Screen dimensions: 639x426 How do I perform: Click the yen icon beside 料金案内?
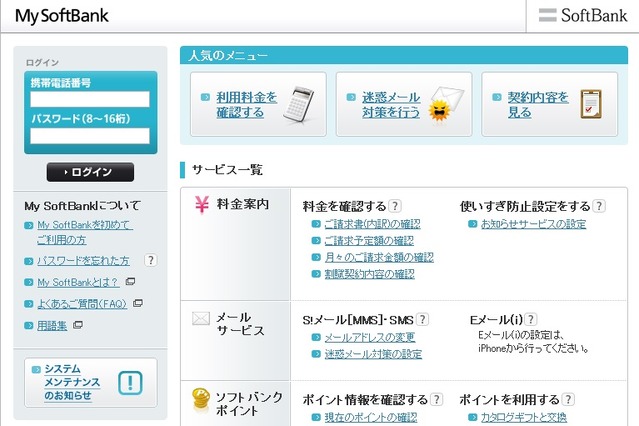point(201,205)
